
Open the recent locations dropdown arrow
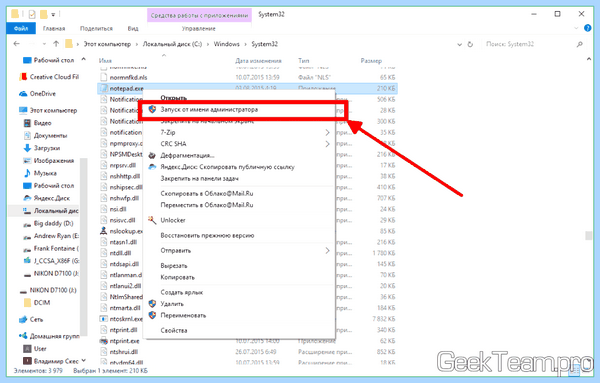pyautogui.click(x=44, y=44)
